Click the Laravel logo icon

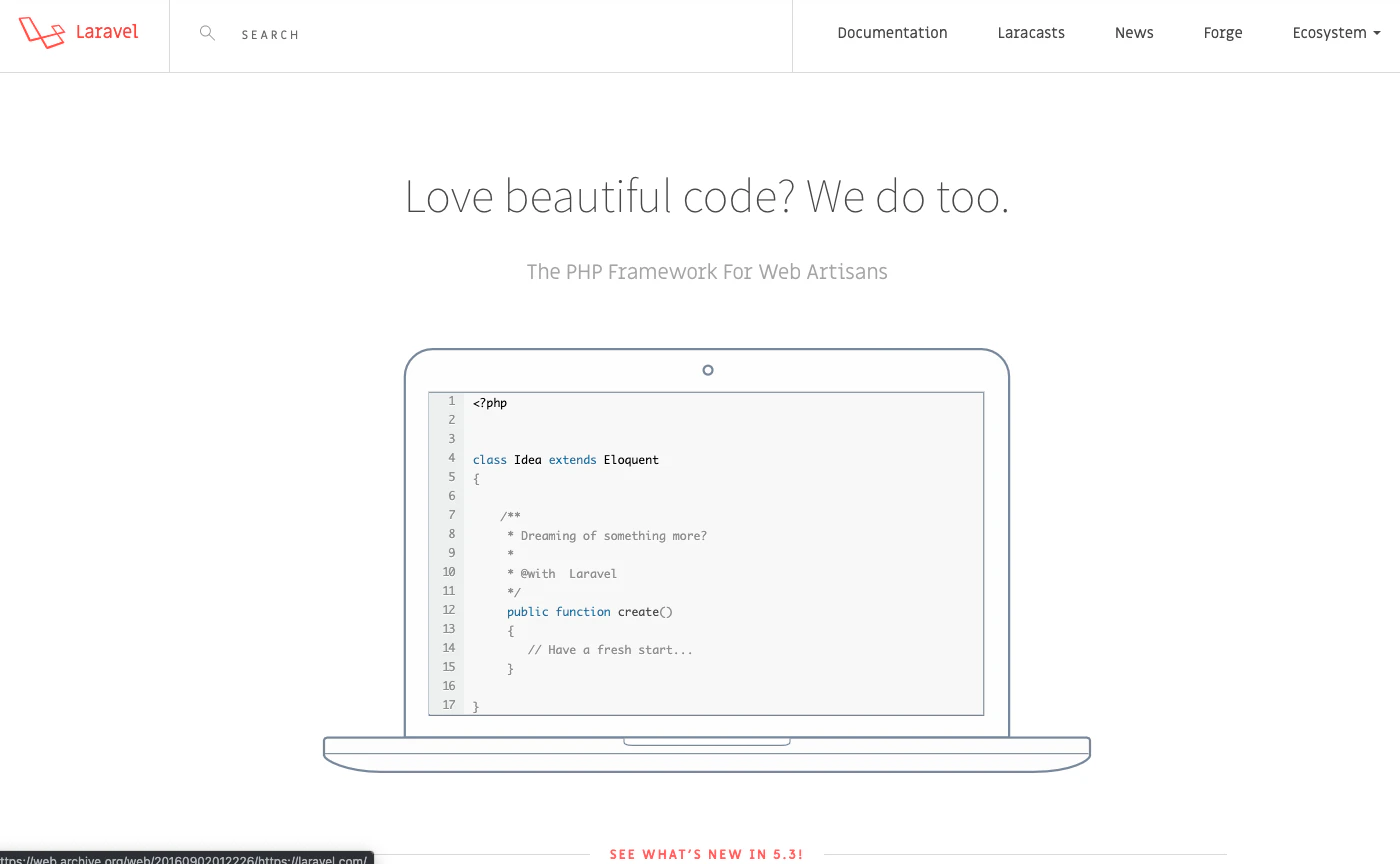pyautogui.click(x=41, y=32)
